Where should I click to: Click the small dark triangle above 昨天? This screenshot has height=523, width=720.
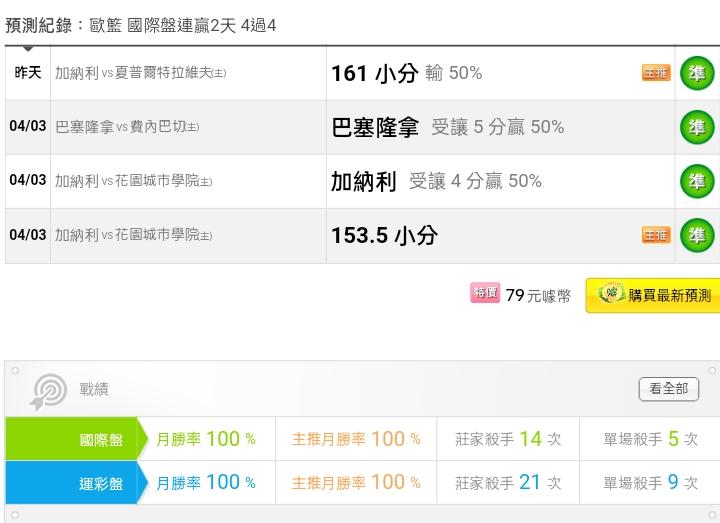point(28,48)
